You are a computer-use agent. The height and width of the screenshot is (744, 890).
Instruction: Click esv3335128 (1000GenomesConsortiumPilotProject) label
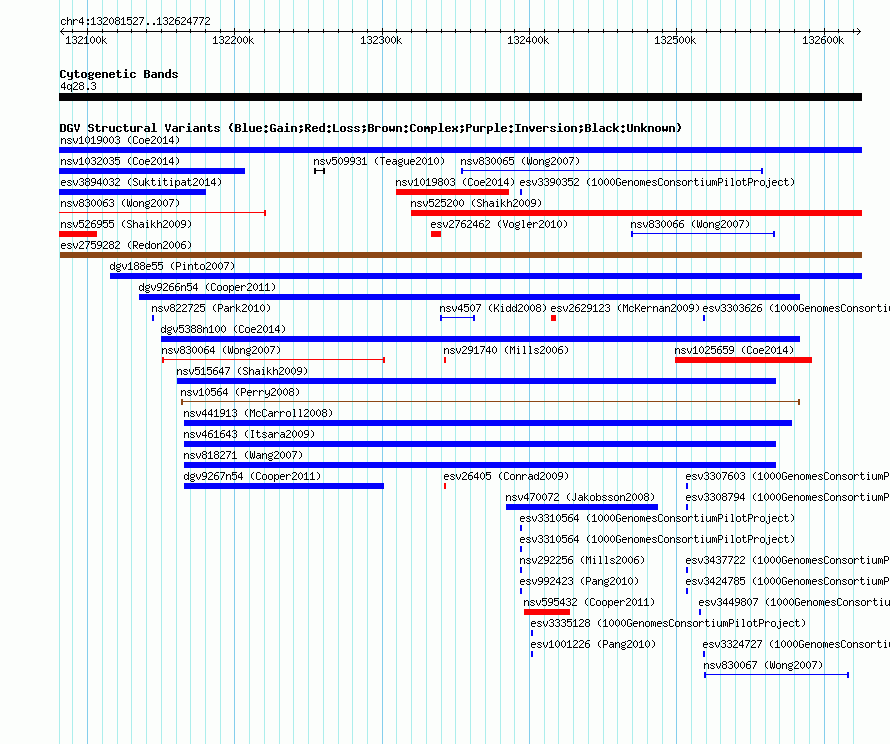668,623
